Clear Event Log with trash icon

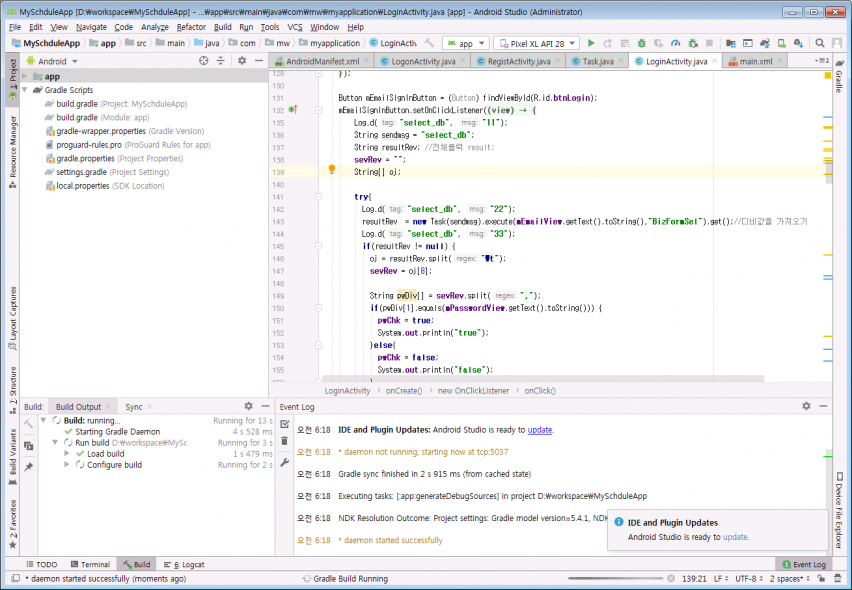[284, 441]
